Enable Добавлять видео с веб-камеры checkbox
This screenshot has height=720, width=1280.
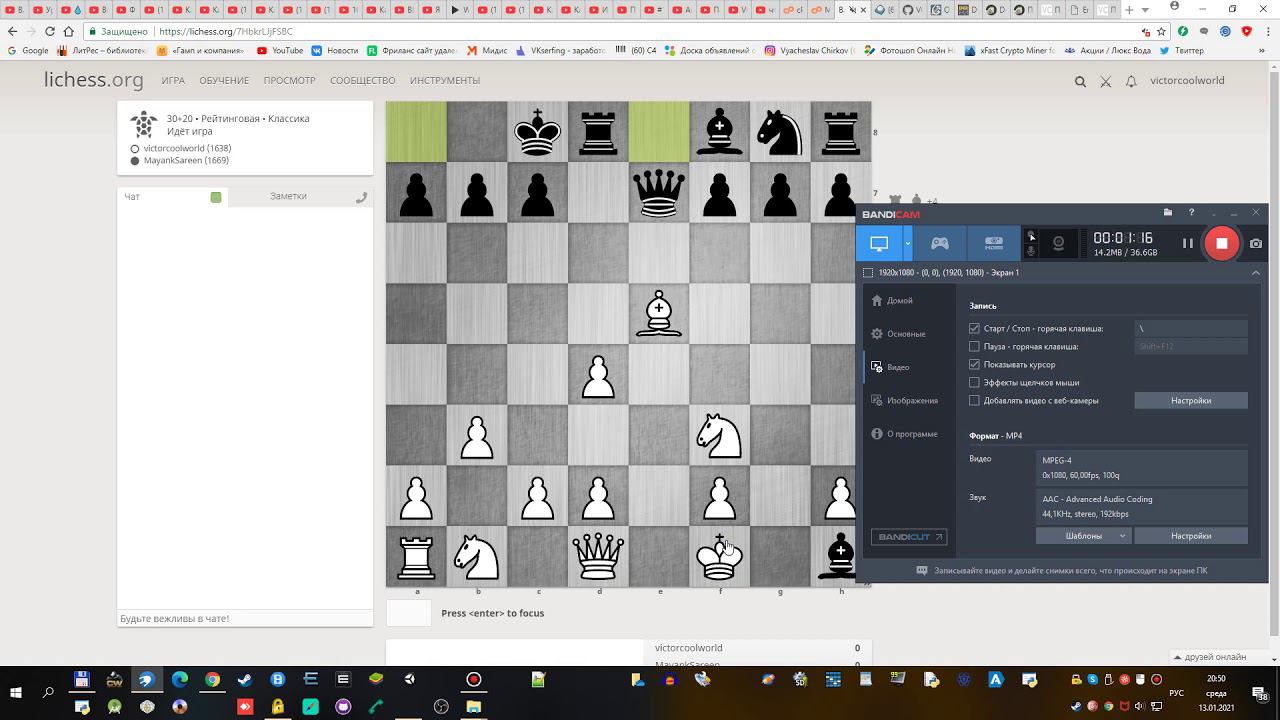[974, 400]
